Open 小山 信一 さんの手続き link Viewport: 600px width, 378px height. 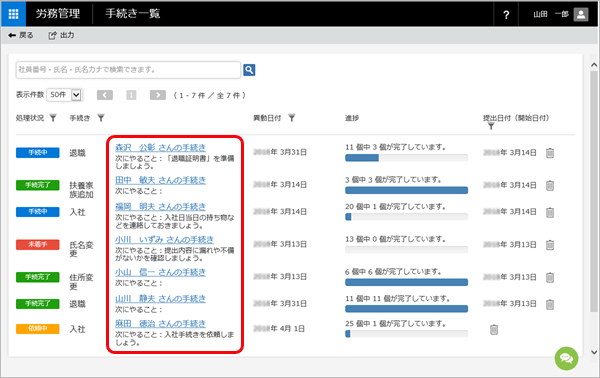160,272
